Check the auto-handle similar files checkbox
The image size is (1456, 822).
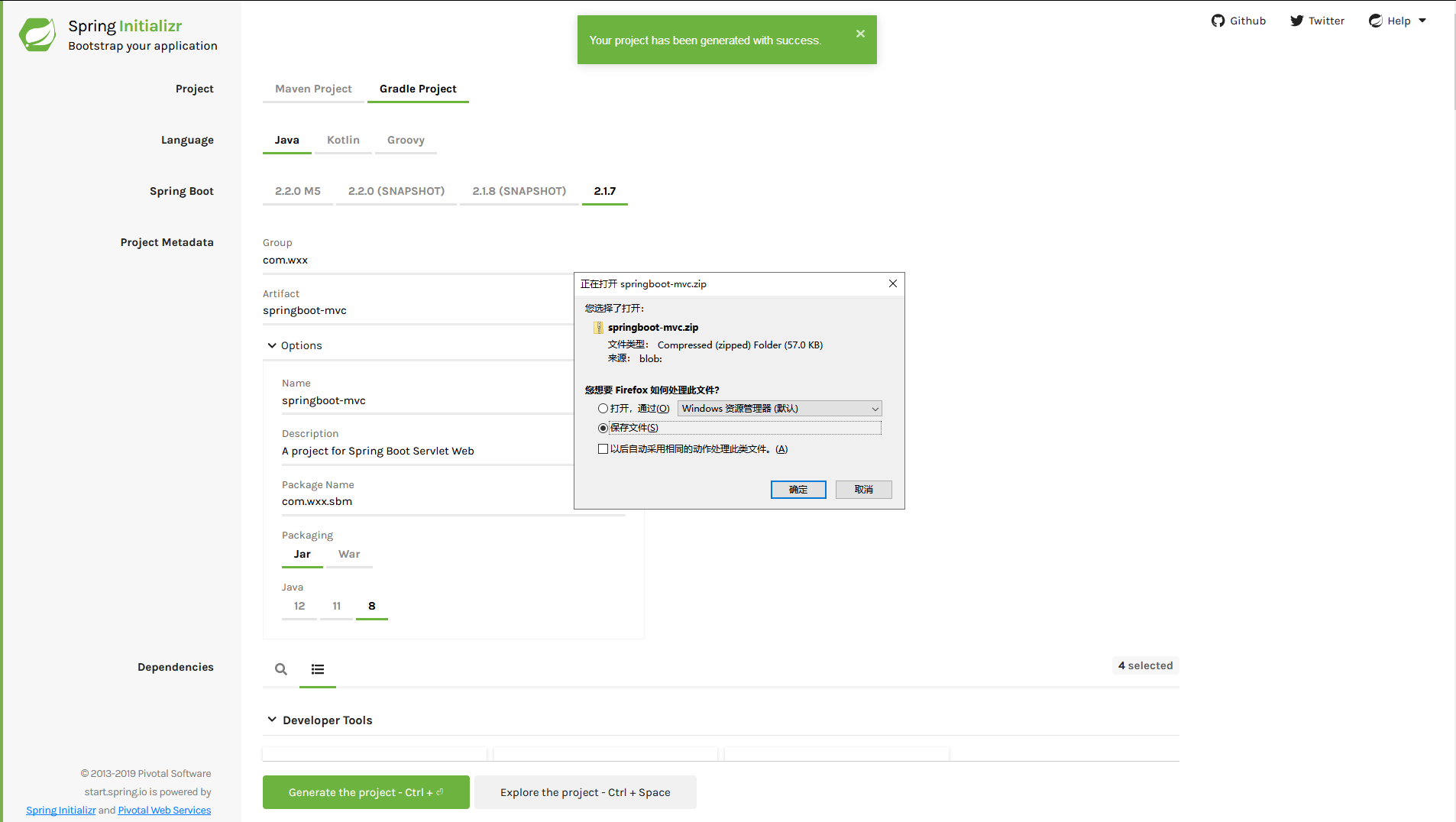[x=603, y=449]
